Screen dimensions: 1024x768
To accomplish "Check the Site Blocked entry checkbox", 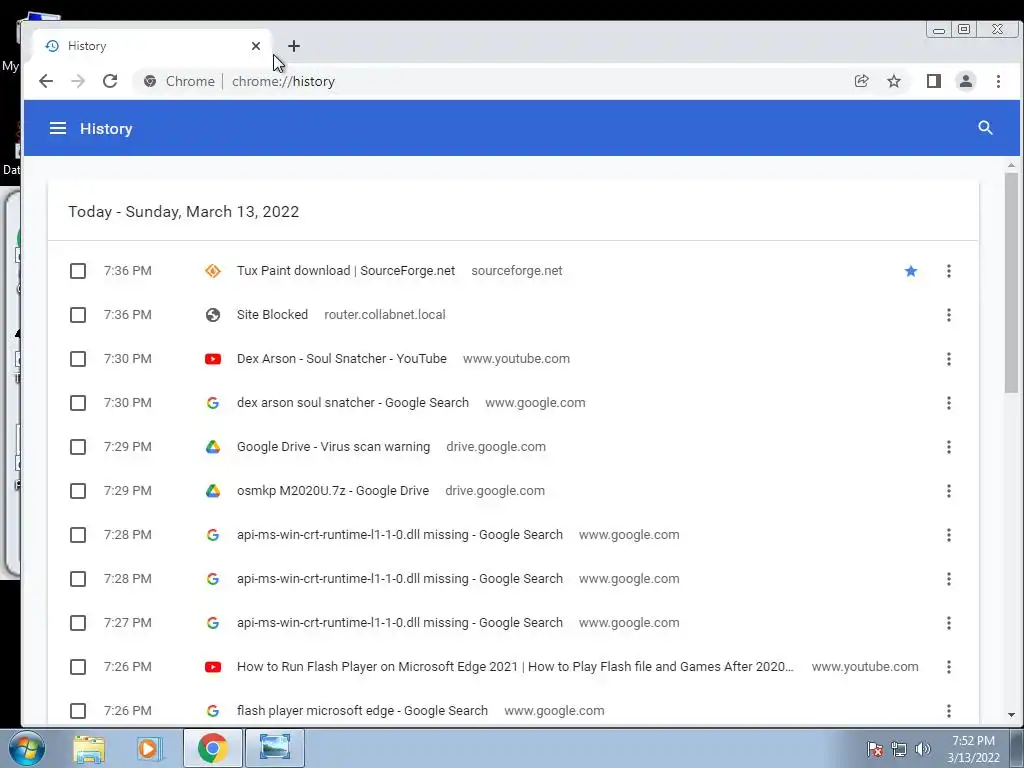I will tap(78, 315).
